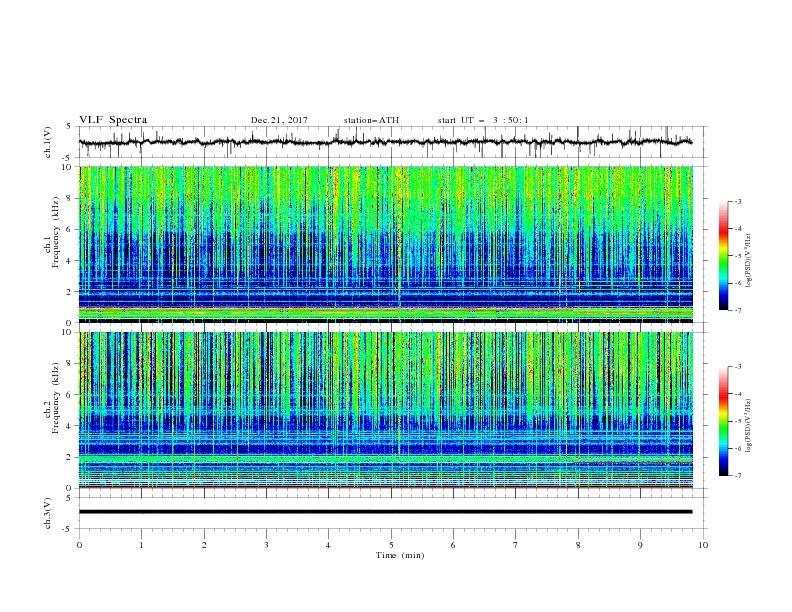Click the ch.1 colorbar gradient

723,256
